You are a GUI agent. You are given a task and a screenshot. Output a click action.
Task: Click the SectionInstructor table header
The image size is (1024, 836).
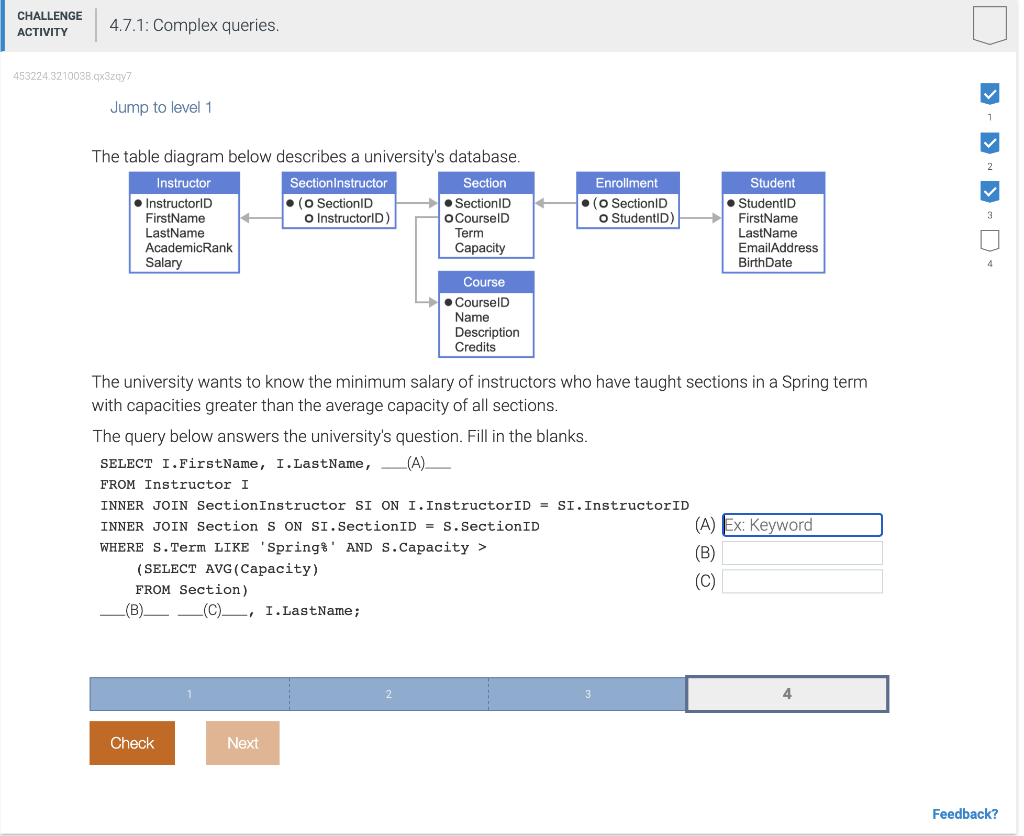(339, 183)
